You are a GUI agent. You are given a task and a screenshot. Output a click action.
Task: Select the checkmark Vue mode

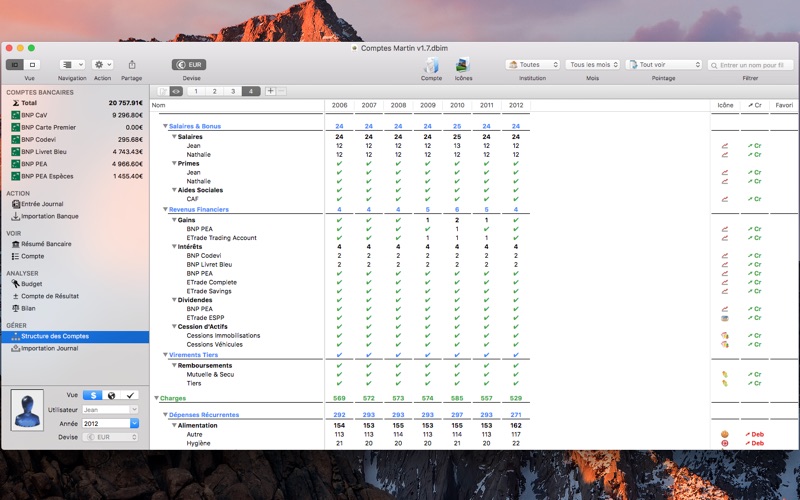coord(130,395)
